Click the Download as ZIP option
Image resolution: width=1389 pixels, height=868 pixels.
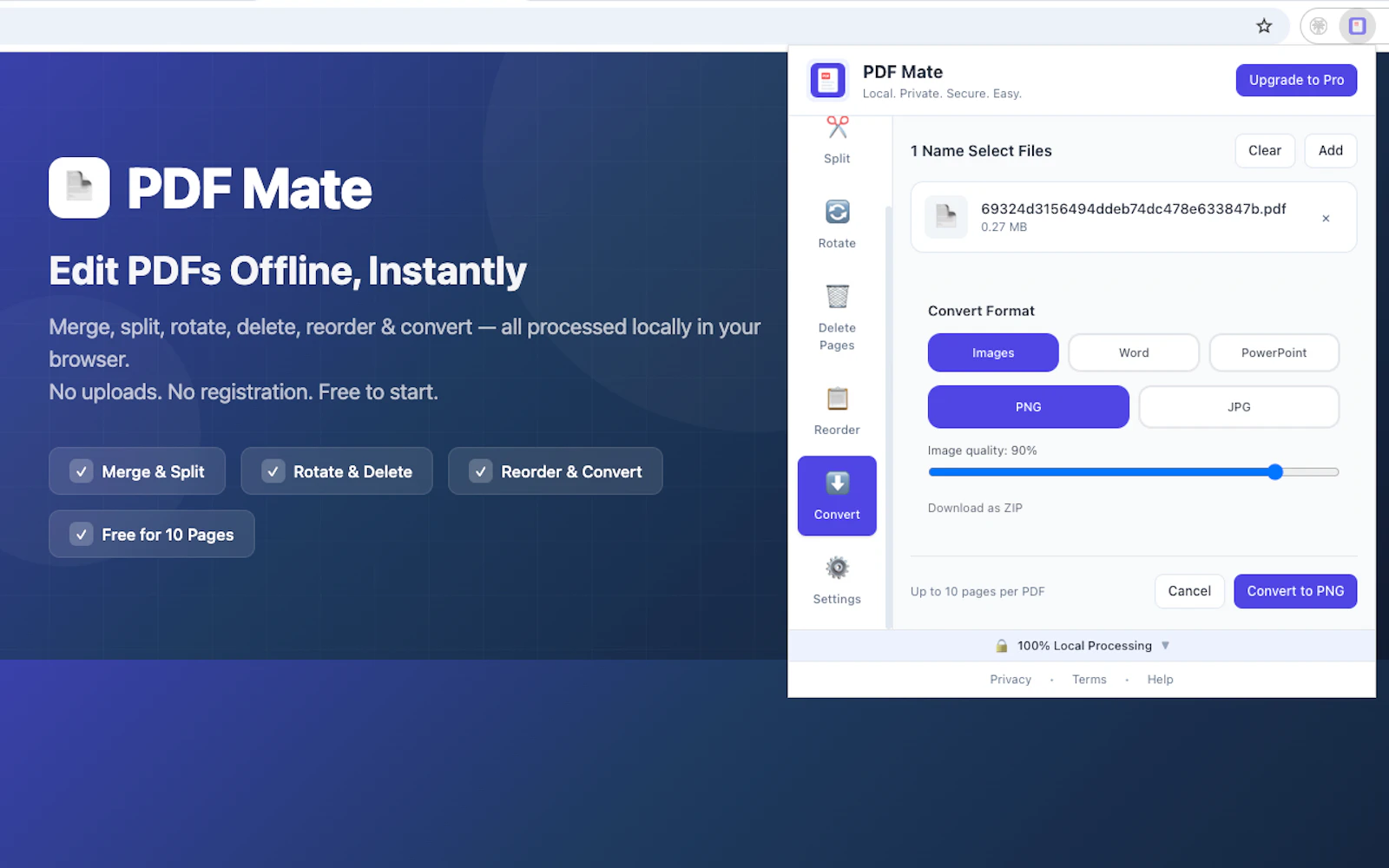coord(975,508)
